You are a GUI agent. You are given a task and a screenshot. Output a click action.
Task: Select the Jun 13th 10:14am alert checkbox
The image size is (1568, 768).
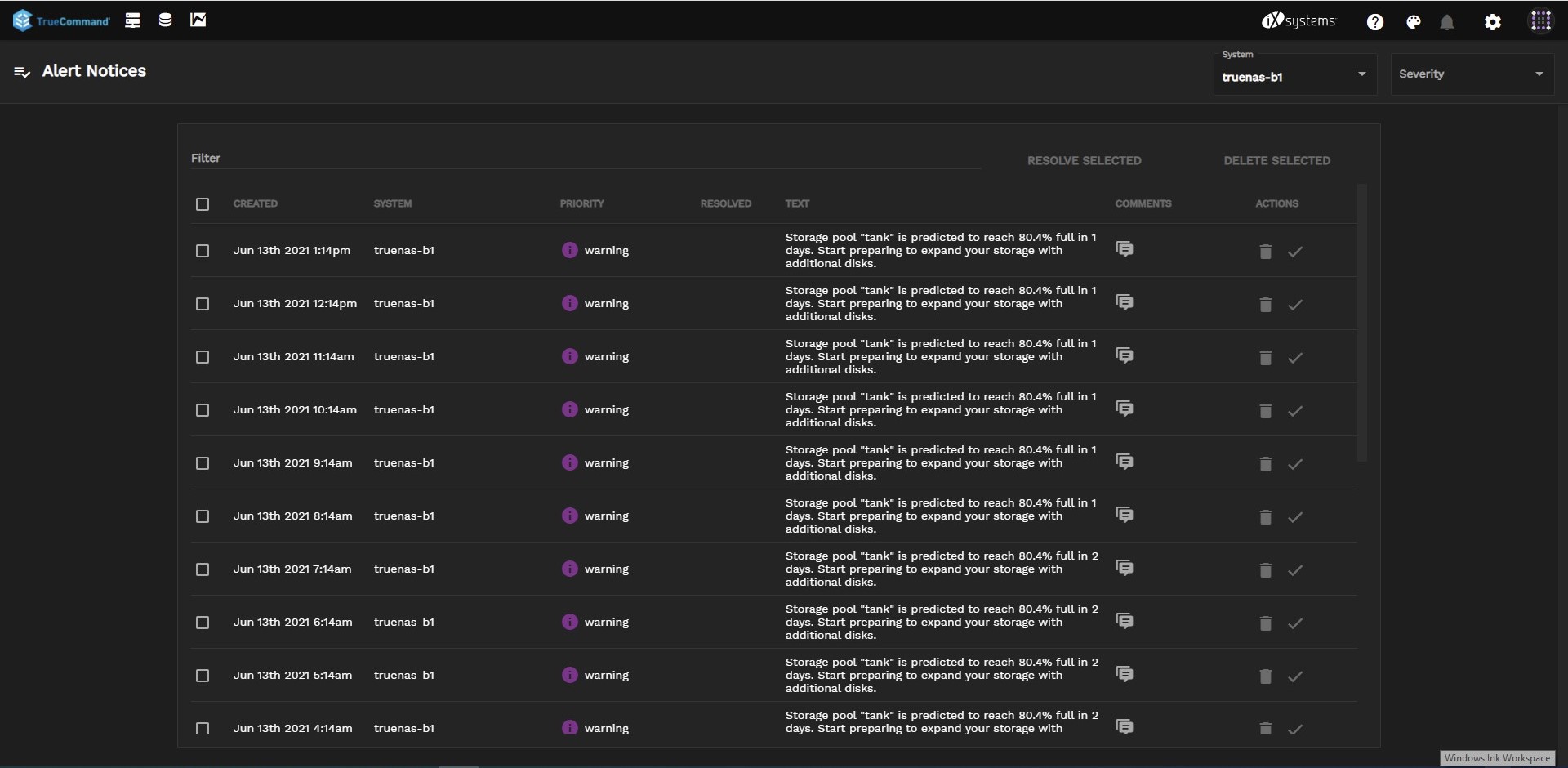(x=203, y=410)
